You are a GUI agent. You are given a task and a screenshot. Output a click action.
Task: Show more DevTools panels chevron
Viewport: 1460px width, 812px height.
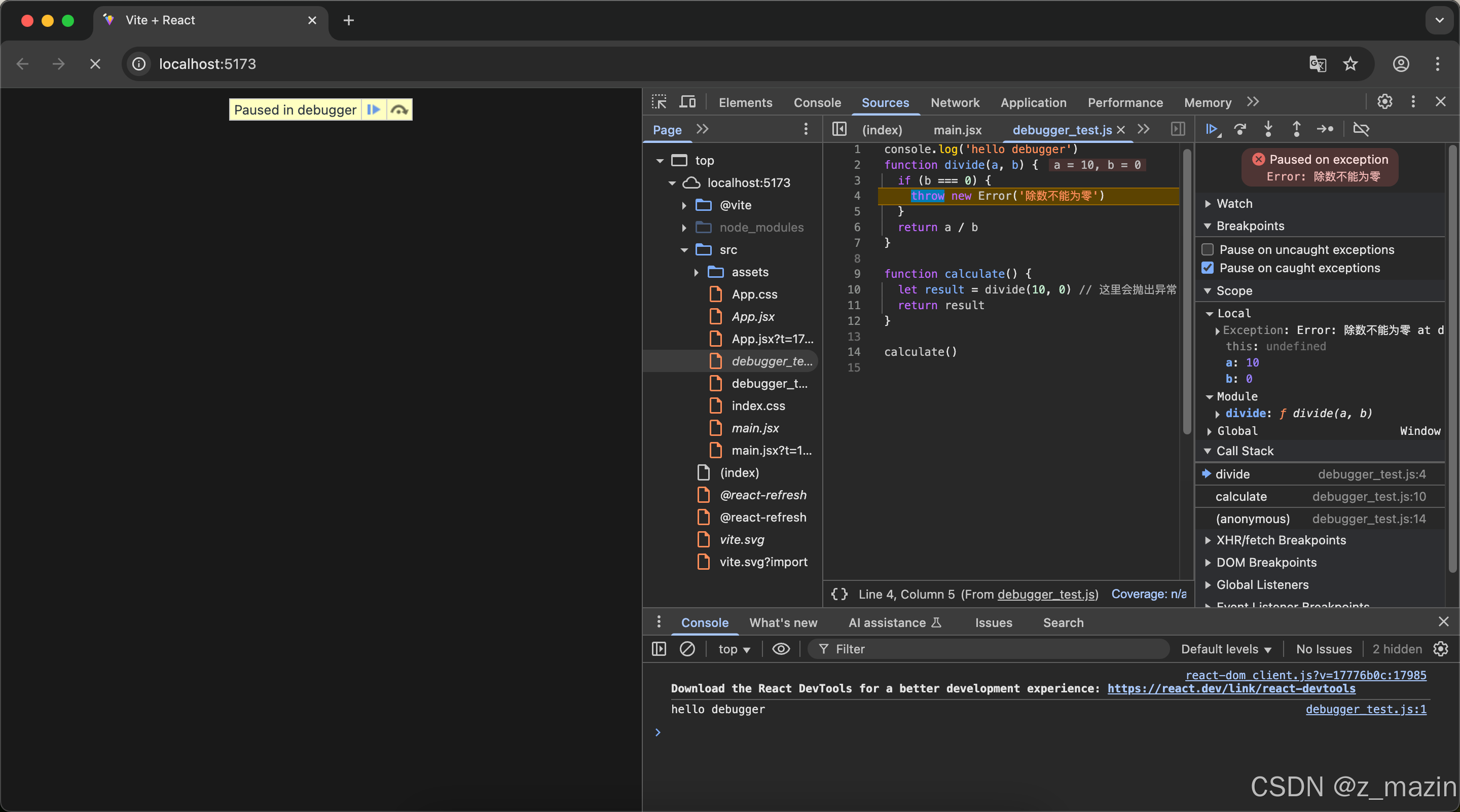(x=1253, y=102)
